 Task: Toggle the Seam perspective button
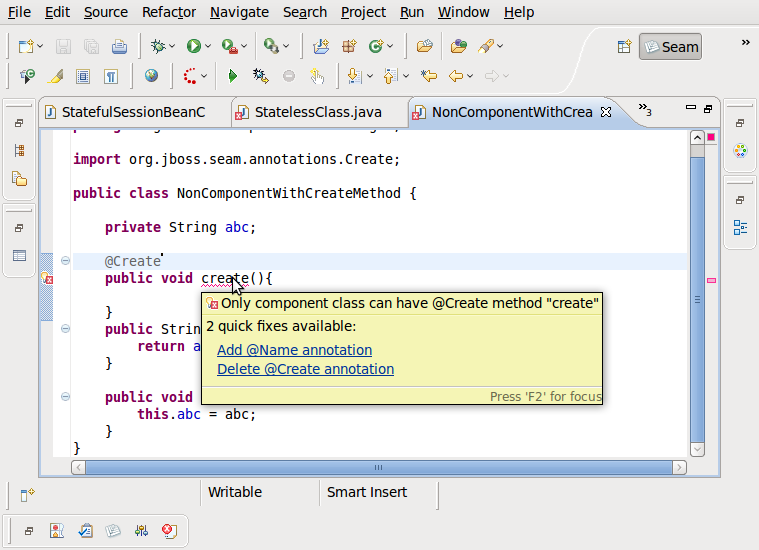(x=670, y=46)
